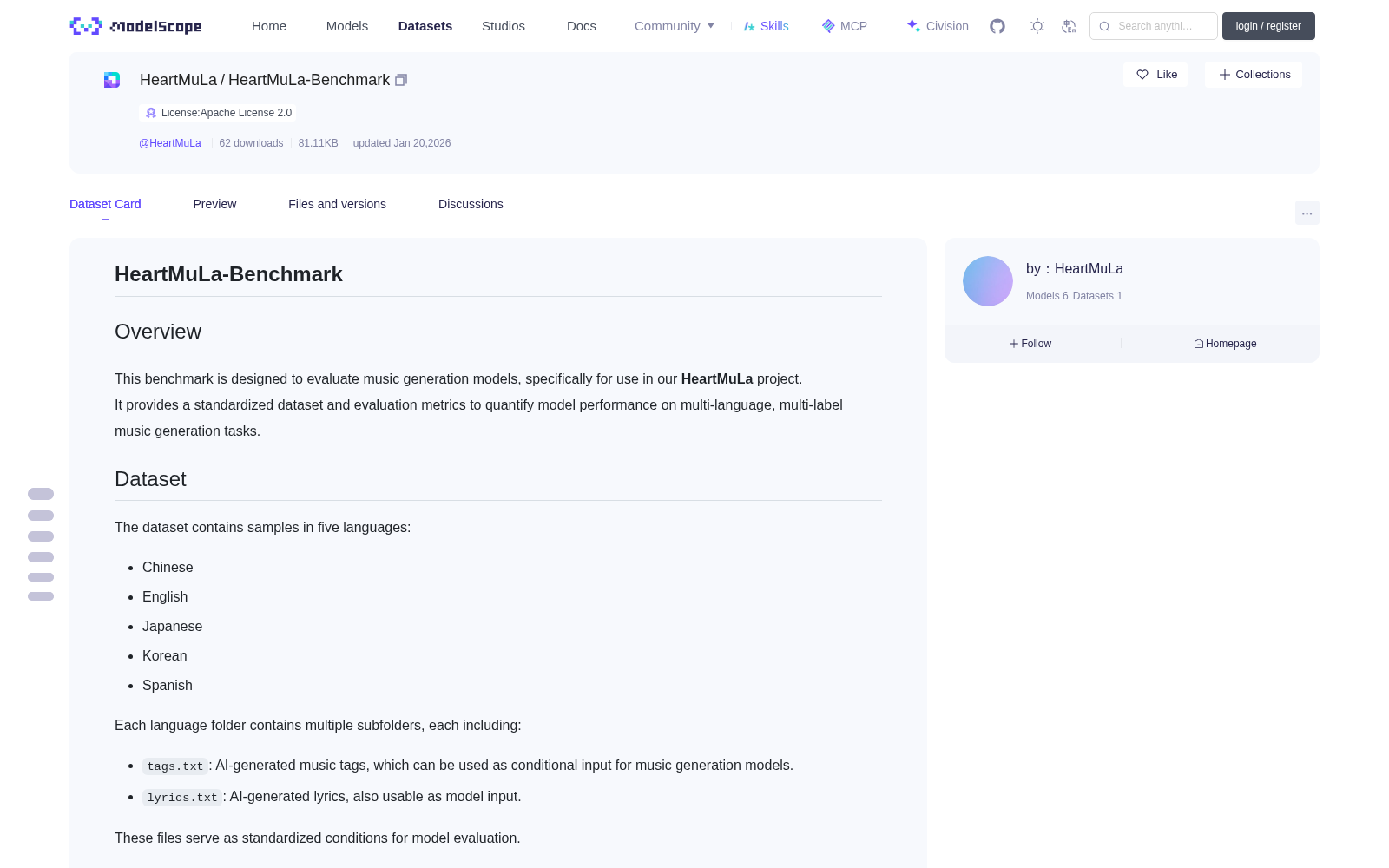1389x868 pixels.
Task: Click the '81.11KB' size text
Action: click(x=318, y=143)
